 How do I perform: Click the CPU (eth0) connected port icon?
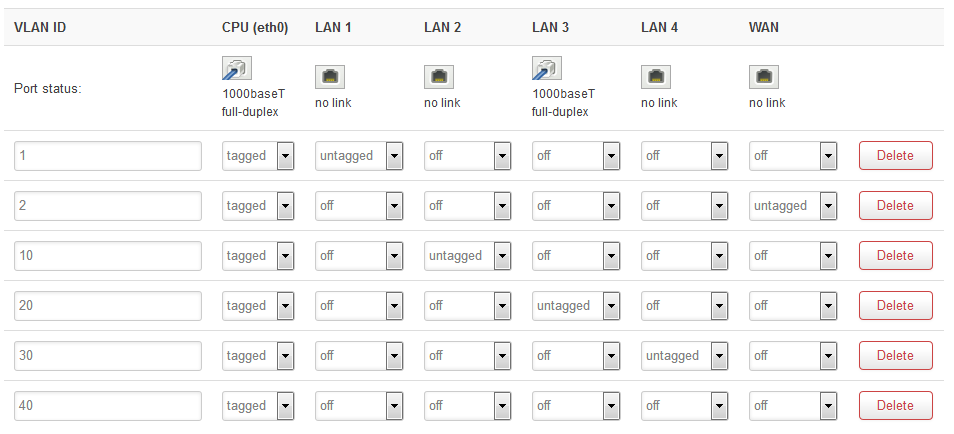point(237,69)
